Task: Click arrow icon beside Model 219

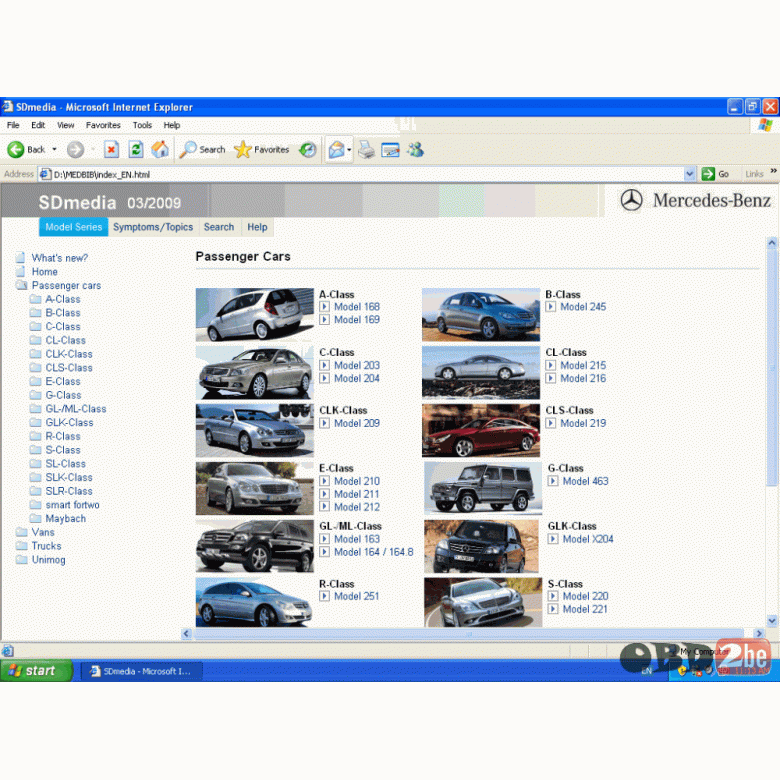Action: coord(551,423)
